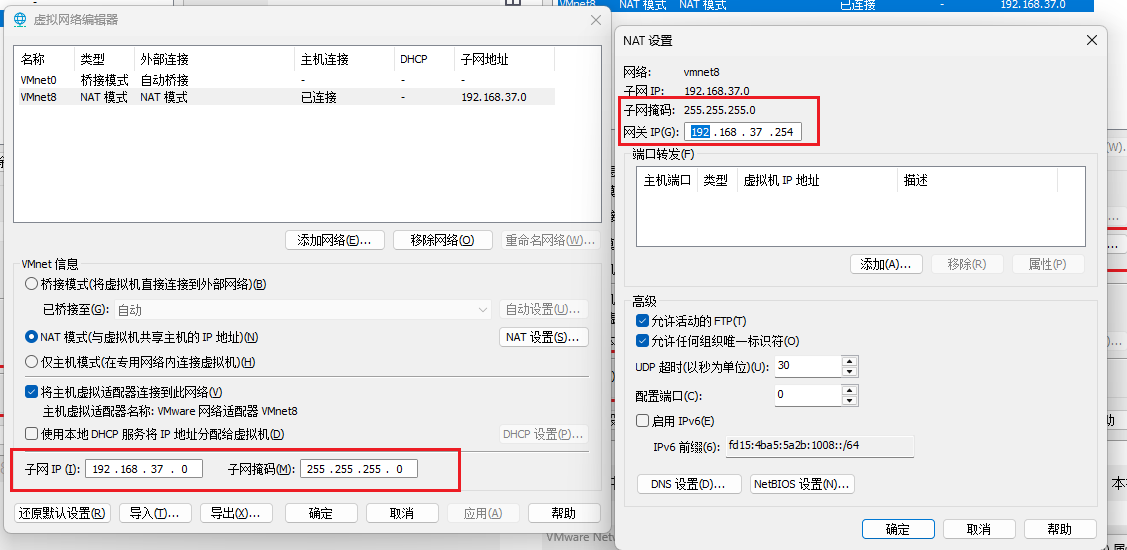
Task: Click the Virtual Network Editor globe icon
Action: (x=21, y=19)
